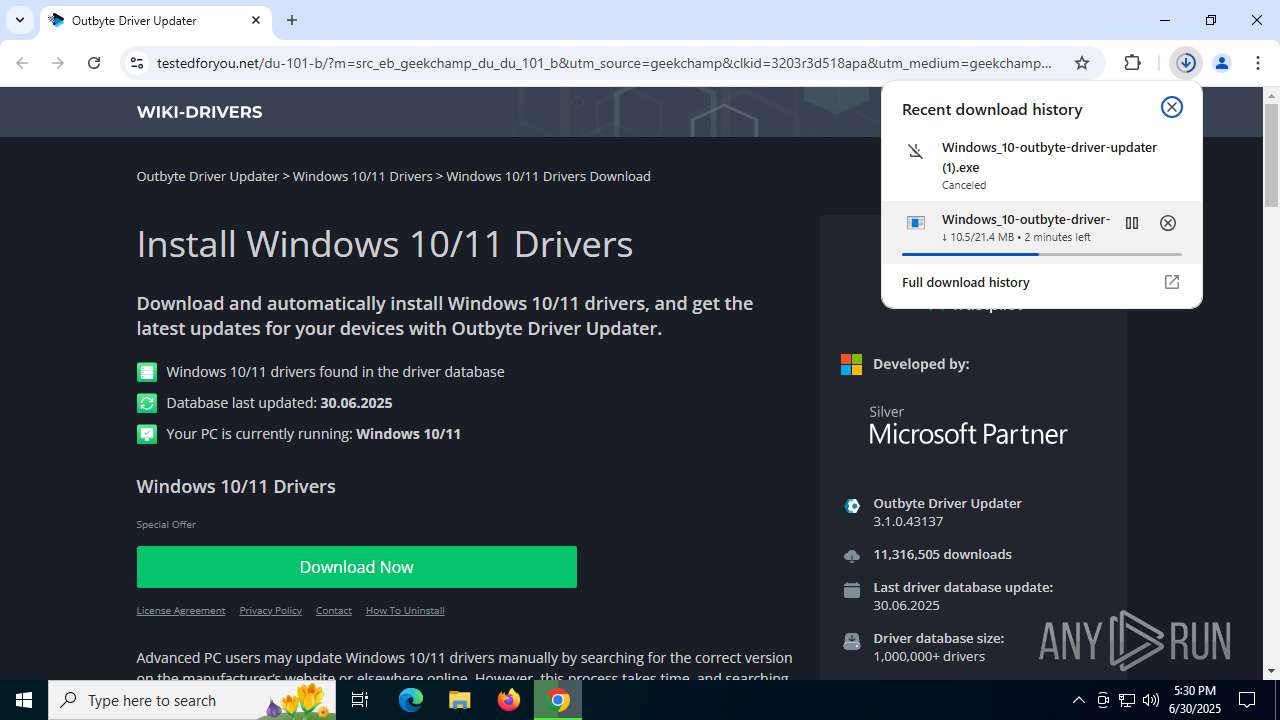The image size is (1280, 720).
Task: Click the Outbyte Driver Updater gear icon
Action: pos(852,506)
